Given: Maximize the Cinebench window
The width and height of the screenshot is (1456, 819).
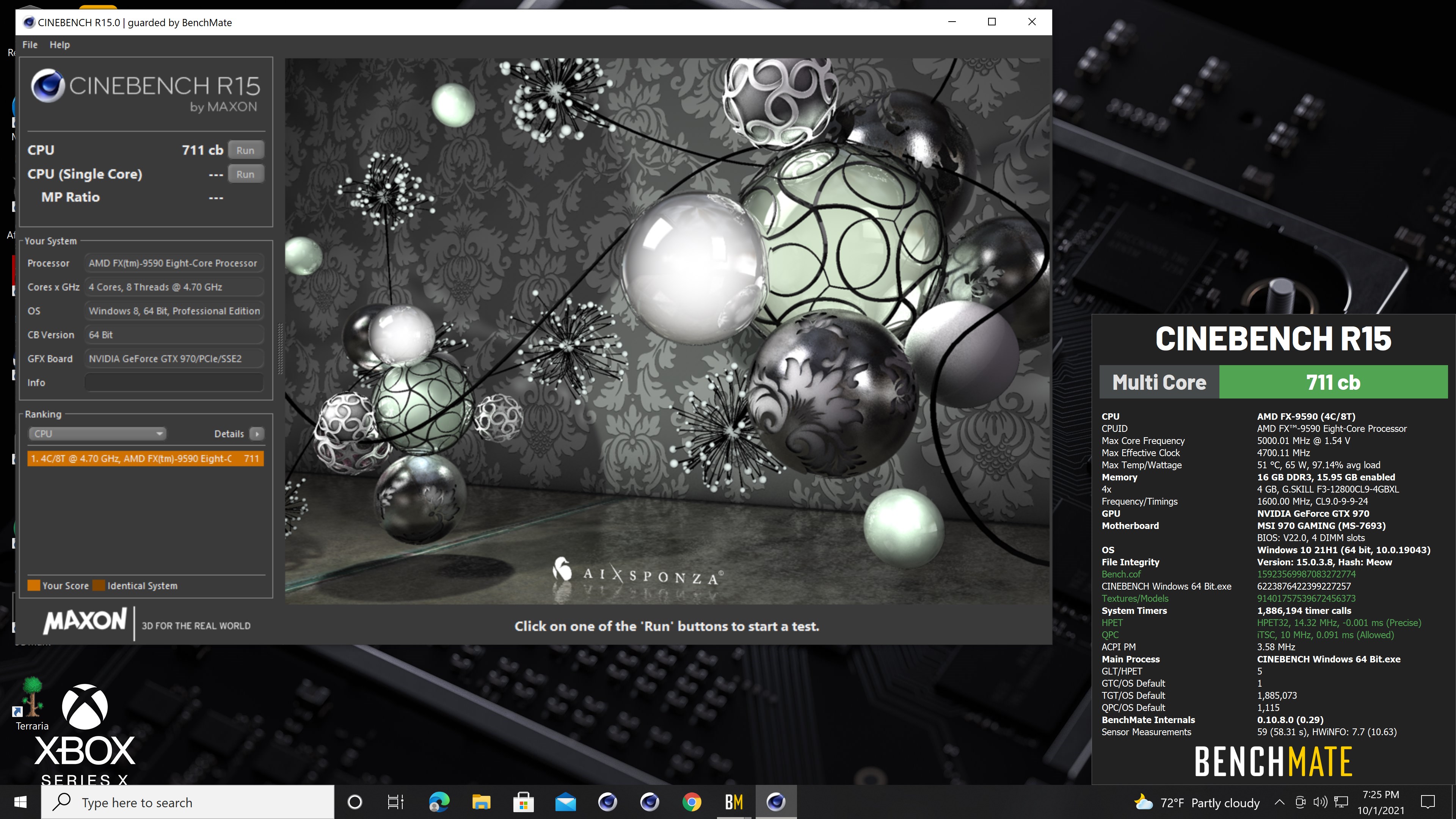Looking at the screenshot, I should (x=992, y=22).
